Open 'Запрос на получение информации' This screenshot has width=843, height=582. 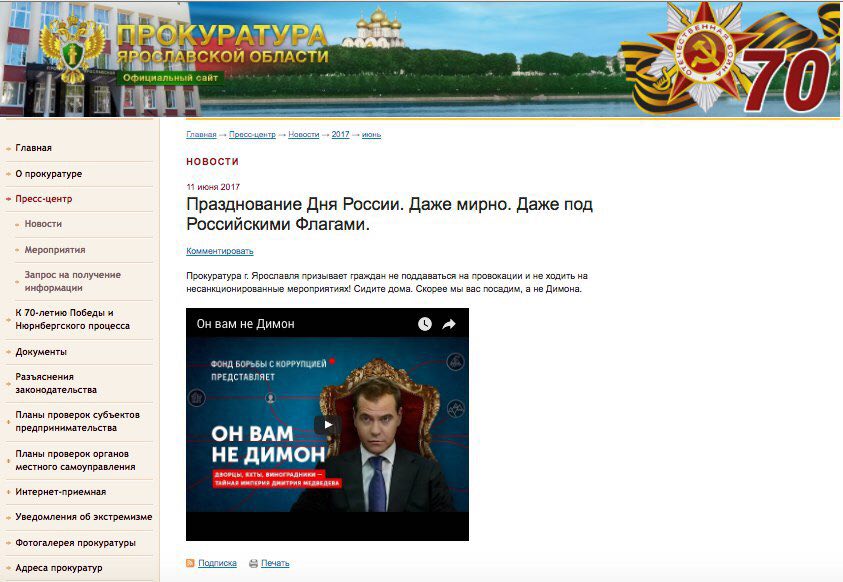pyautogui.click(x=73, y=281)
